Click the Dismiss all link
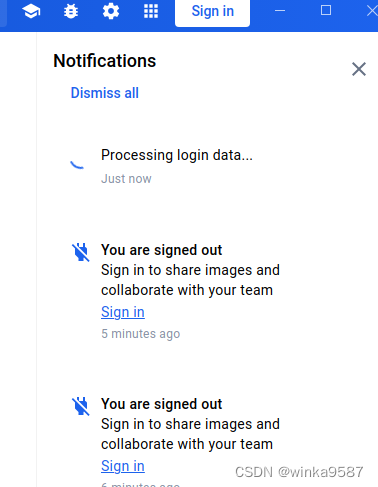Viewport: 378px width, 487px height. point(105,93)
